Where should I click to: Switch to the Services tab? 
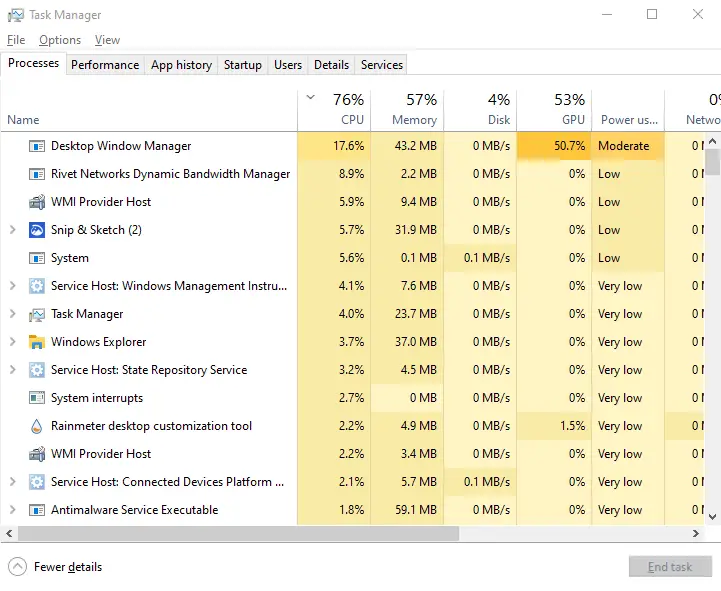pos(382,65)
